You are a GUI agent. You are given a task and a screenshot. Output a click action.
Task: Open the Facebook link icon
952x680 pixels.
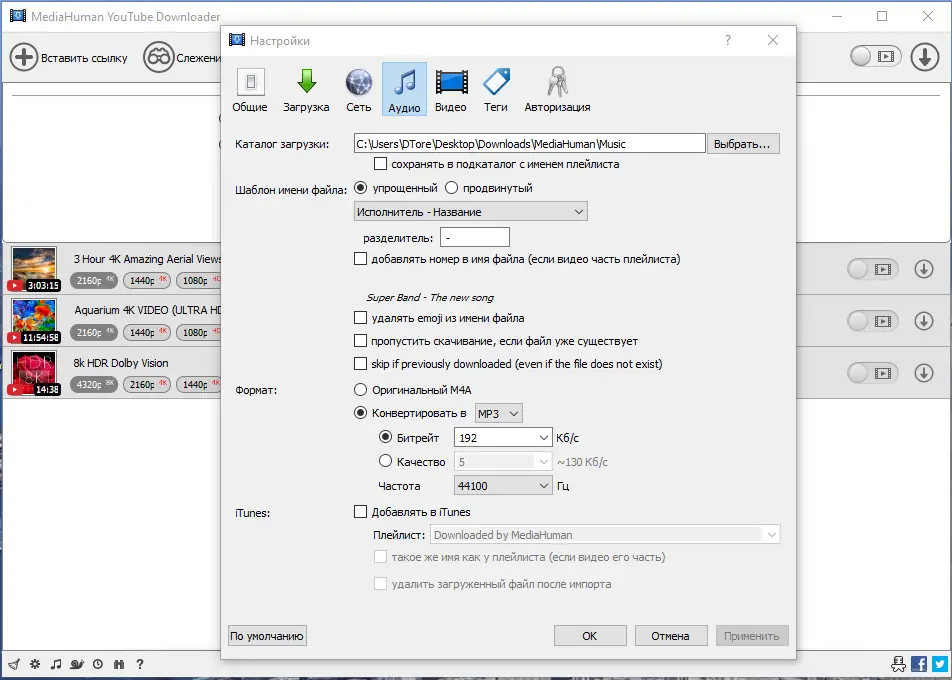pos(919,664)
